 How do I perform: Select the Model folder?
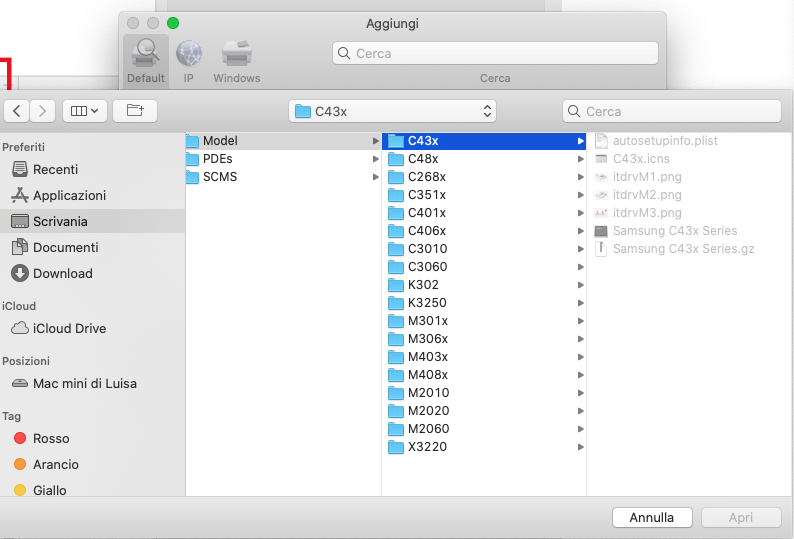coord(283,141)
